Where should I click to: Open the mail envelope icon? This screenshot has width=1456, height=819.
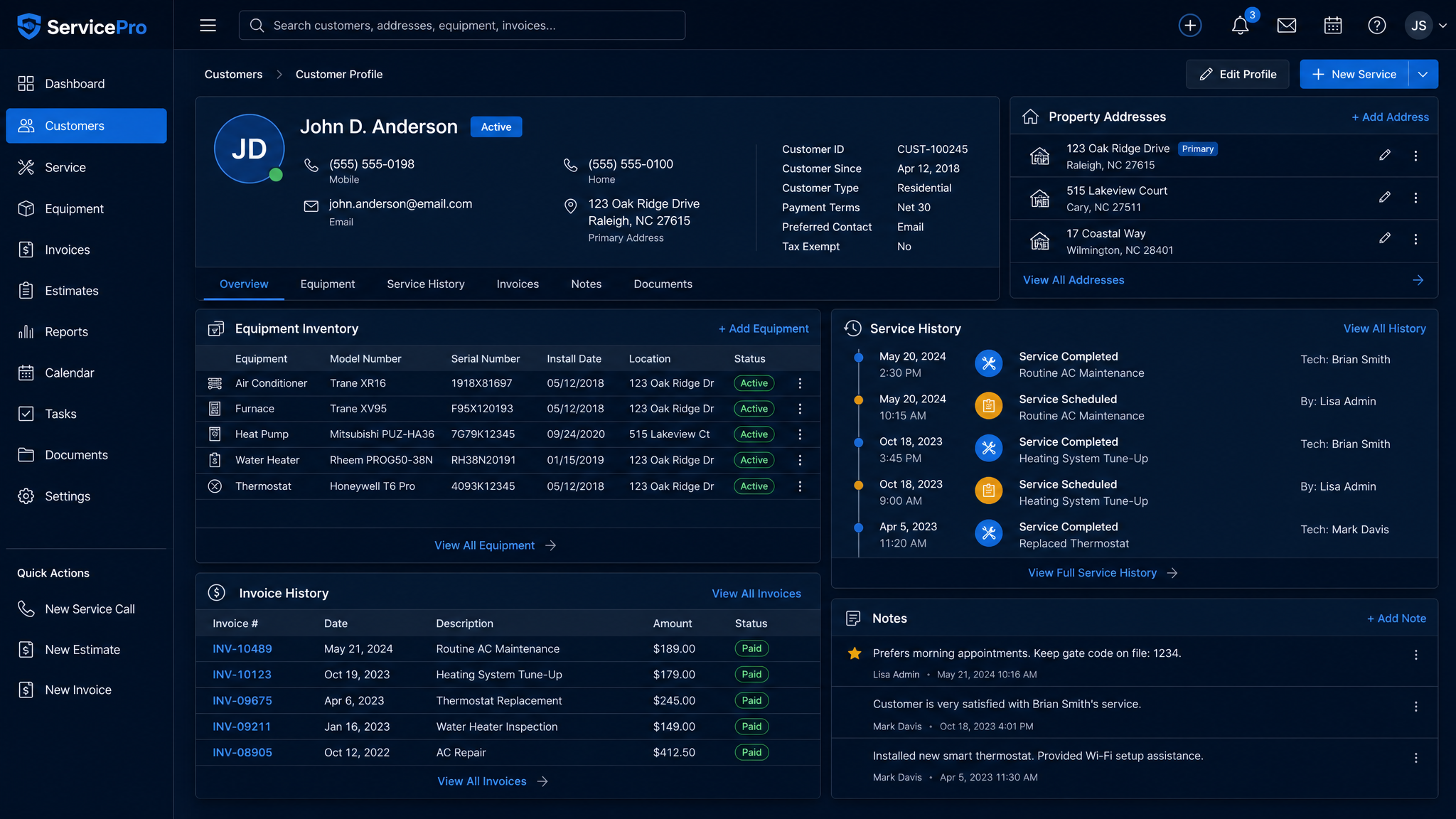1286,26
